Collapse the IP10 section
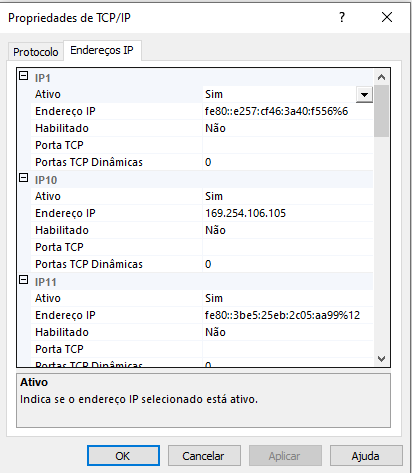Screen dimensions: 412x473 pyautogui.click(x=23, y=178)
